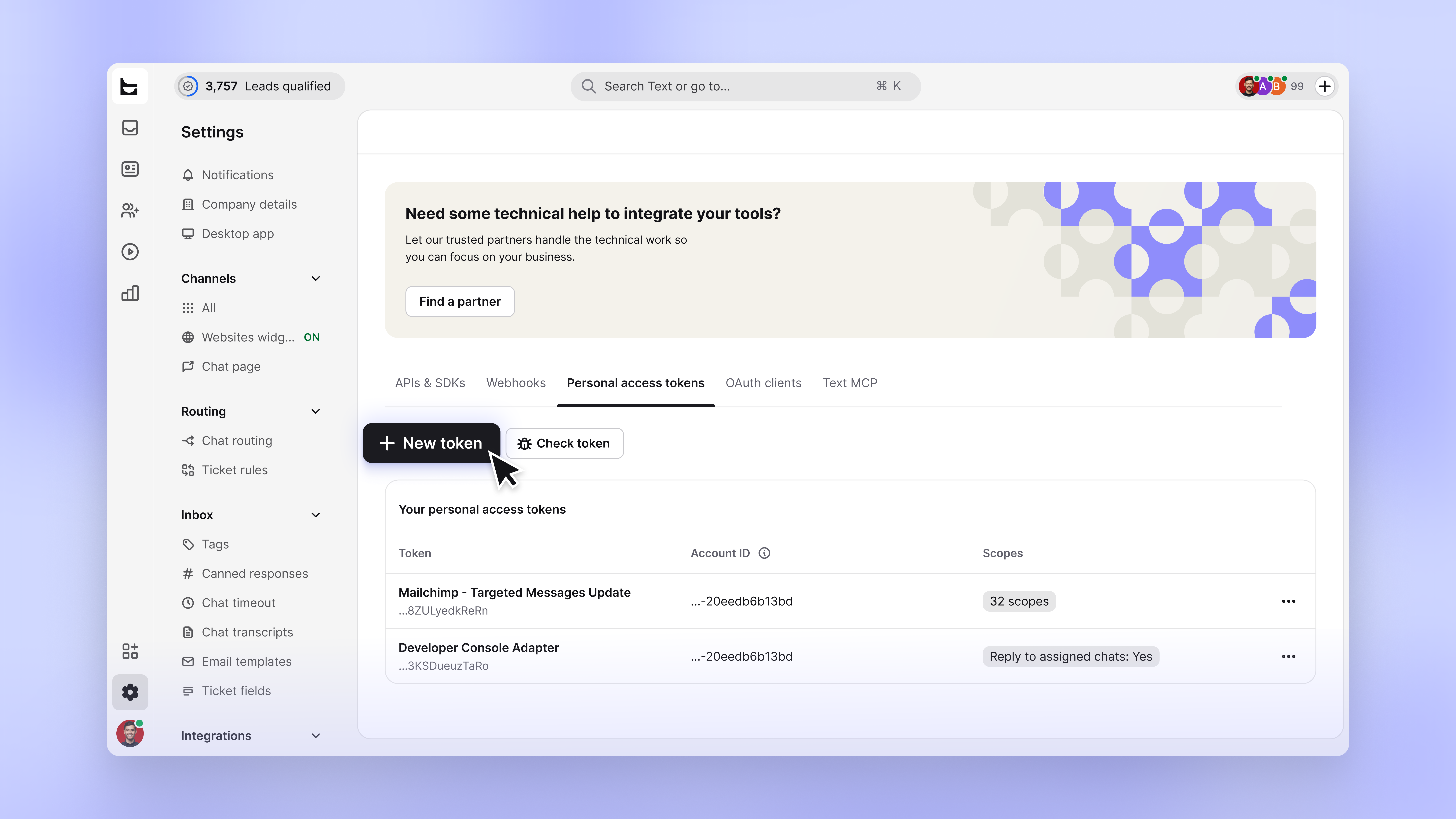Click the 32 scopes badge
The image size is (1456, 819).
click(1019, 601)
